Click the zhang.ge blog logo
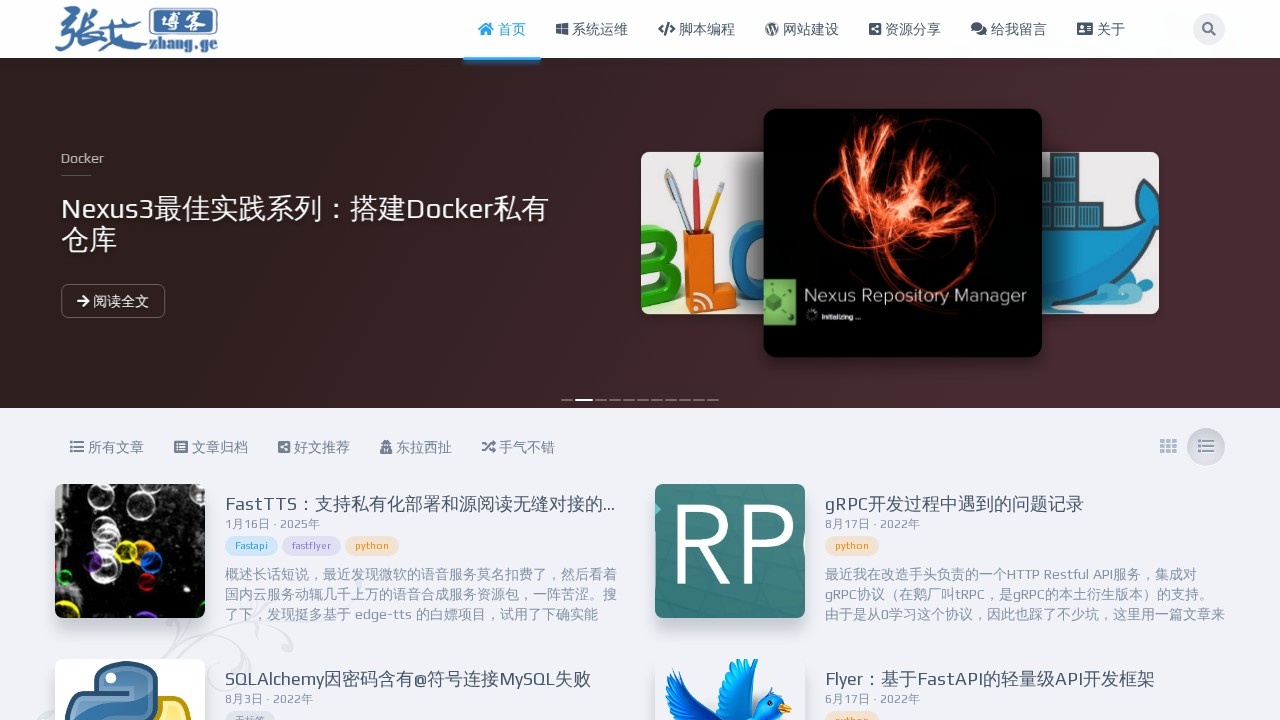The width and height of the screenshot is (1280, 720). click(x=136, y=29)
